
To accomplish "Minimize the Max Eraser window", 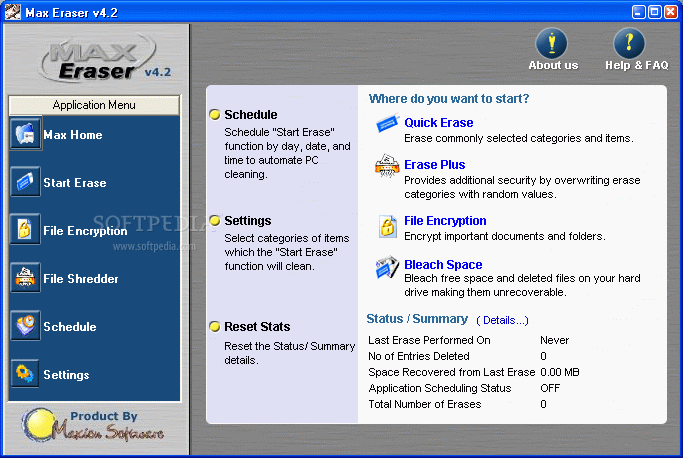I will pos(639,12).
